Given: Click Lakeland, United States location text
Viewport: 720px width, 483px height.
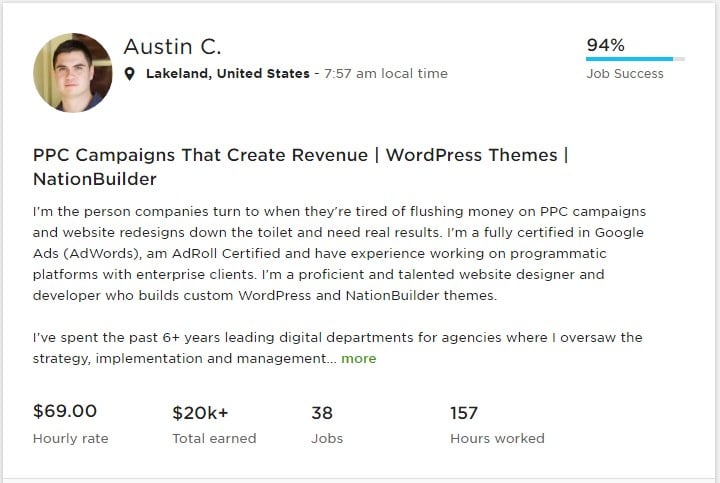Looking at the screenshot, I should pyautogui.click(x=227, y=74).
